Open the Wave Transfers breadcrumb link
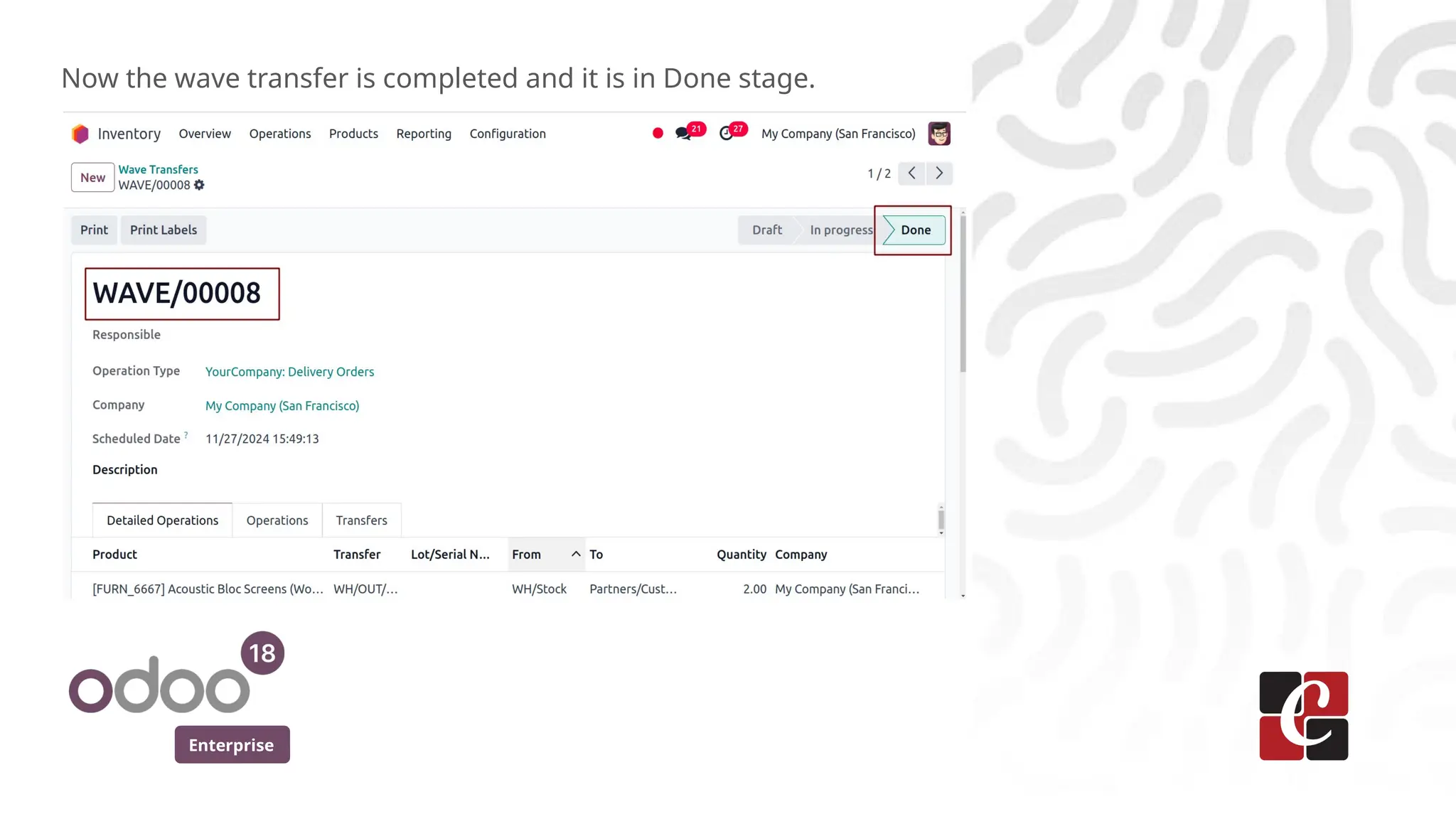Screen dimensions: 1456x819 click(158, 170)
